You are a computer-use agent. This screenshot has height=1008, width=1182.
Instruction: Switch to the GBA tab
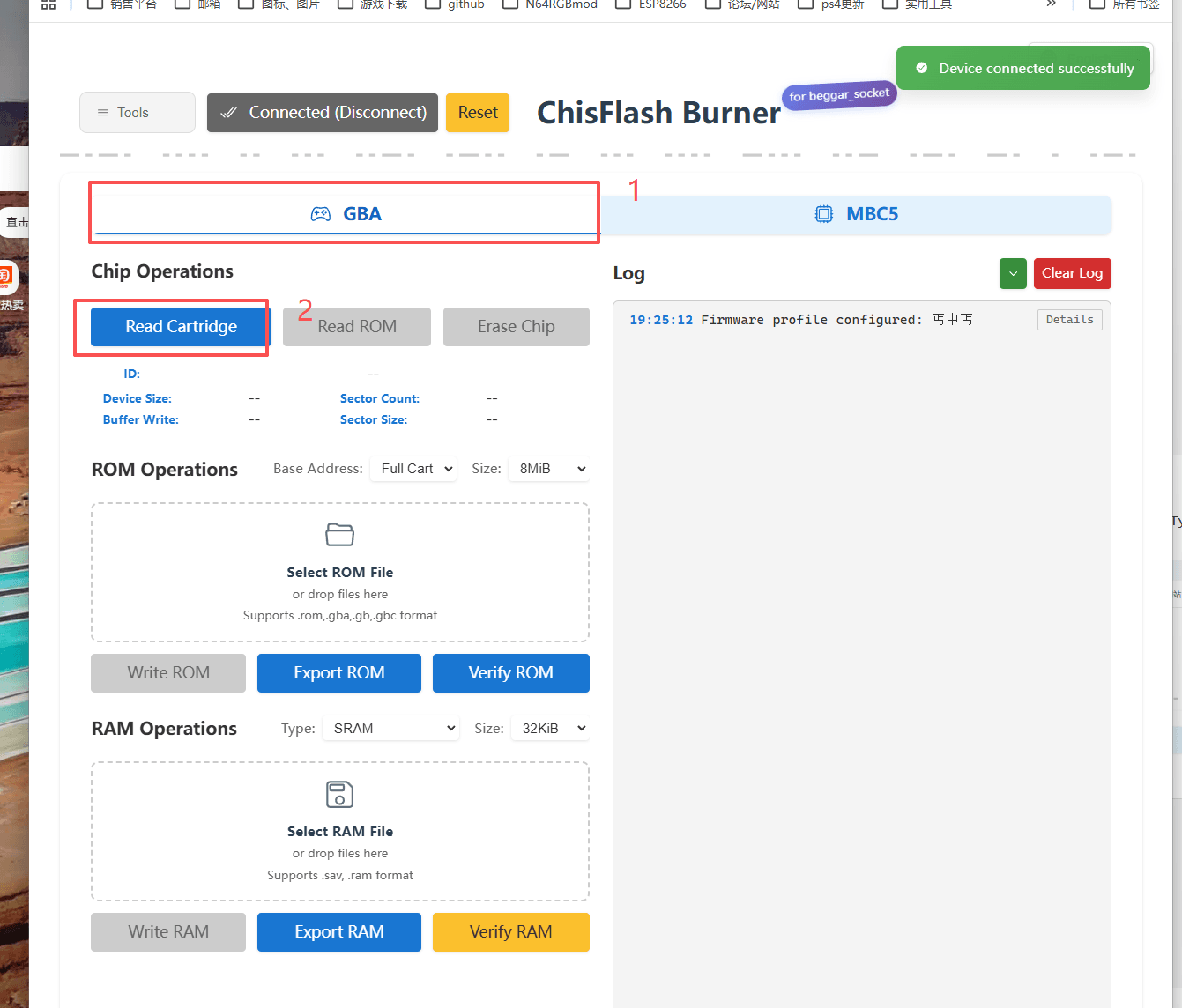[x=346, y=214]
